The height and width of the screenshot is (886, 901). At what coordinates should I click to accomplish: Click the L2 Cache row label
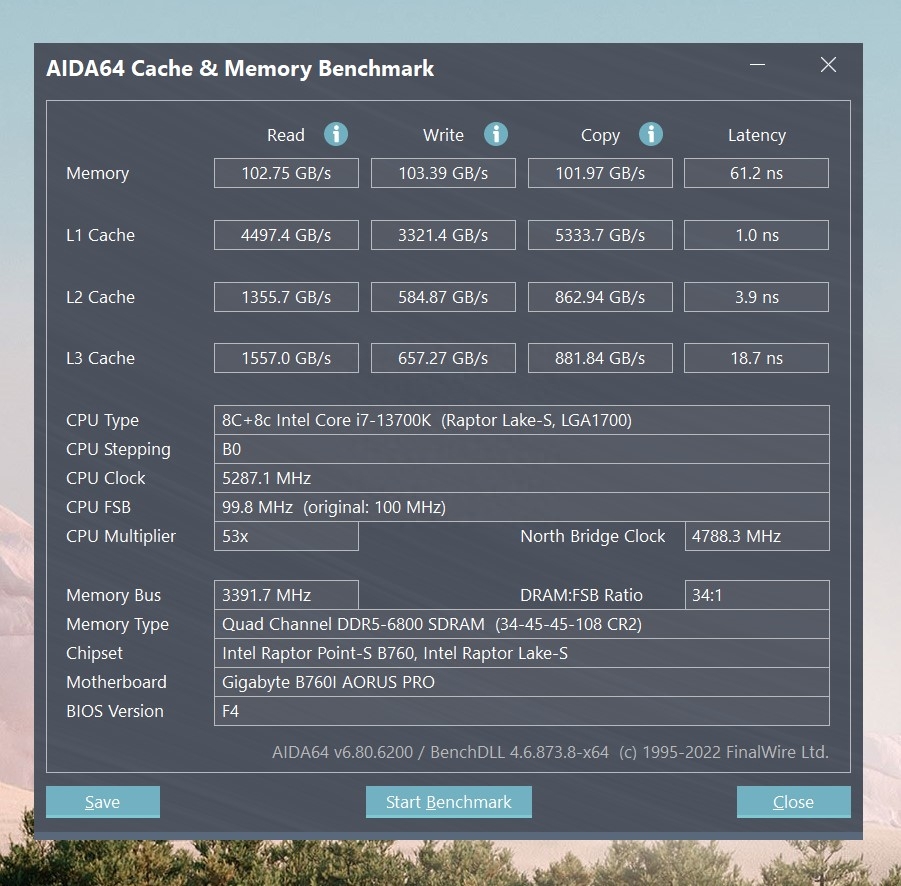click(101, 297)
